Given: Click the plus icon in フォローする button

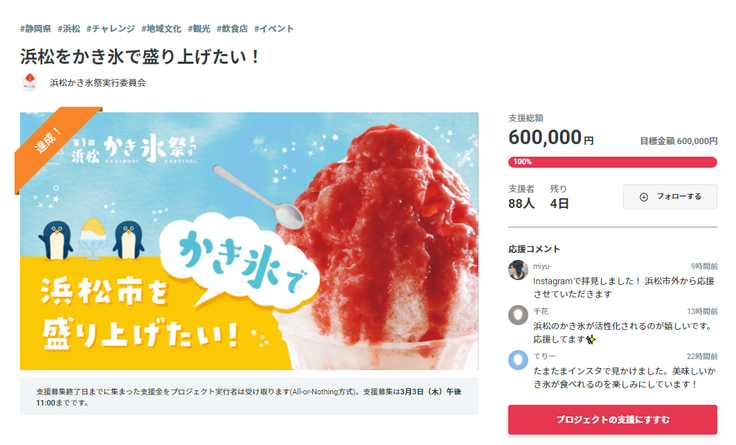Looking at the screenshot, I should coord(644,197).
